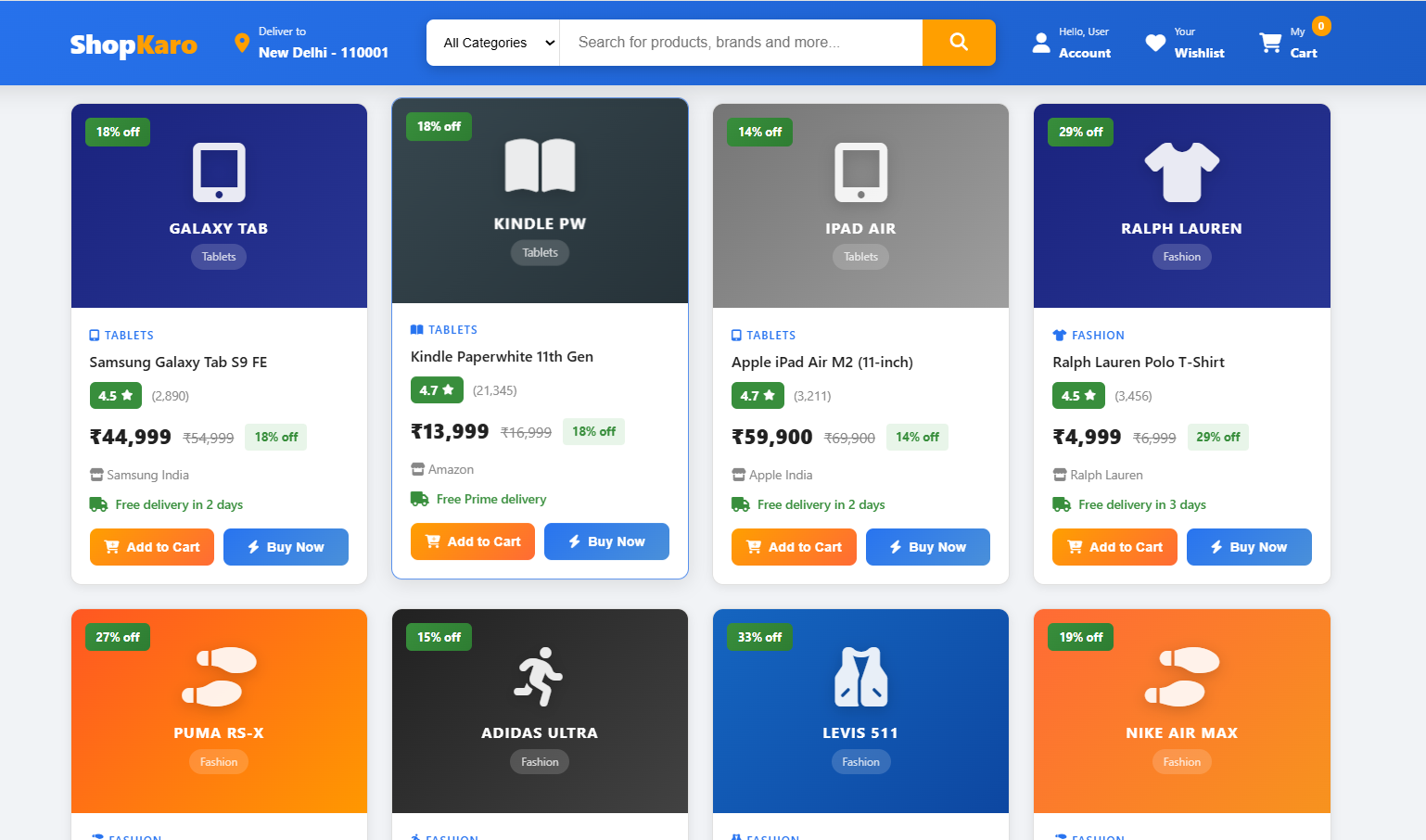The height and width of the screenshot is (840, 1426).
Task: Open Samsung Galaxy Tab S9 FE title
Action: tap(178, 363)
